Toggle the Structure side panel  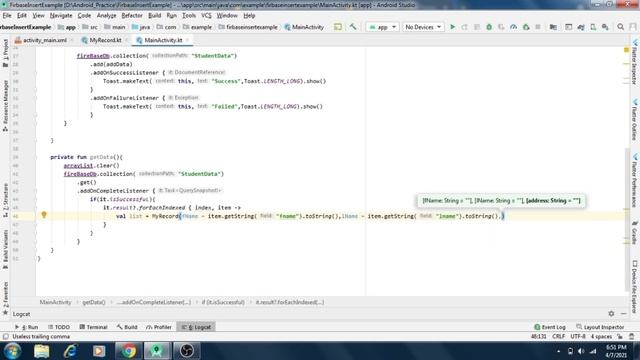5,199
